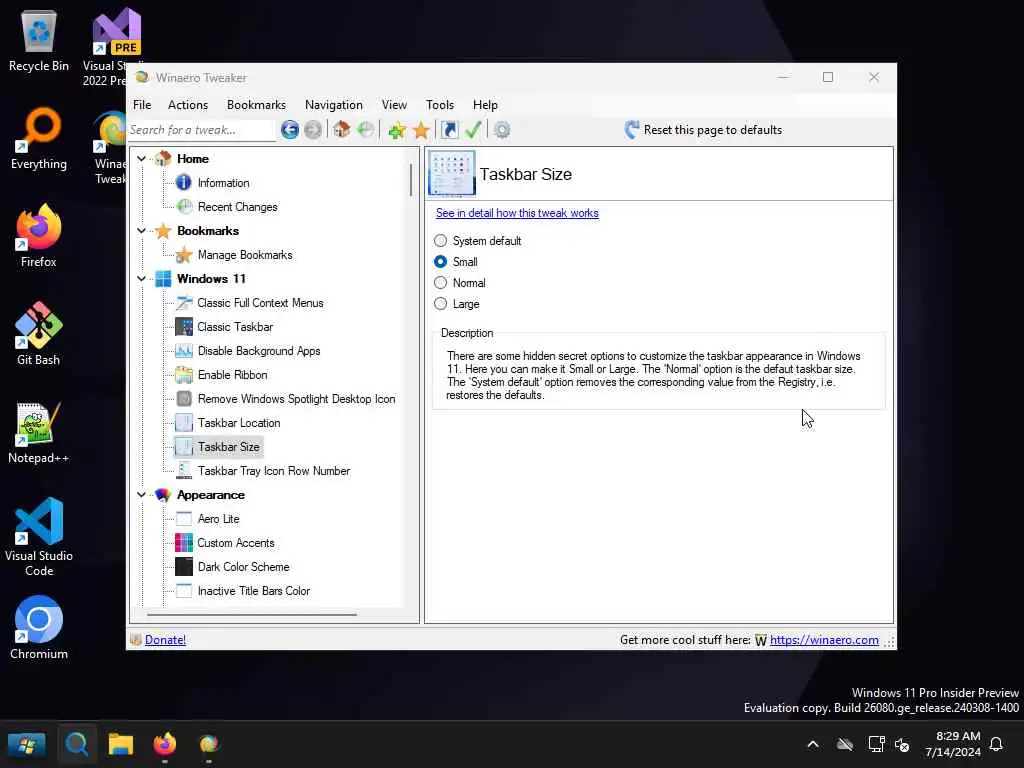Click the Search for a tweak field
Image resolution: width=1024 pixels, height=768 pixels.
pos(201,130)
